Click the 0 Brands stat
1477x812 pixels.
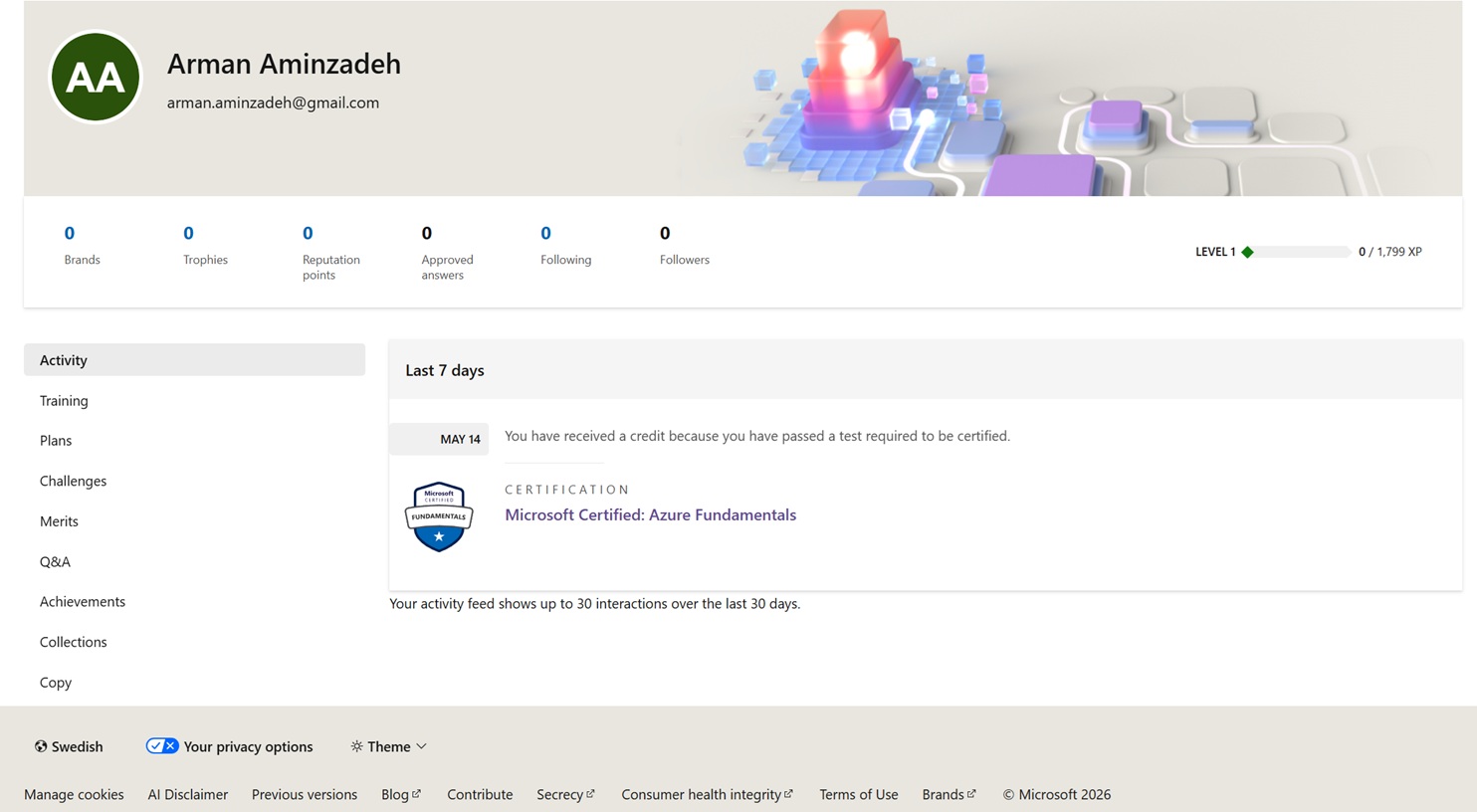(x=82, y=245)
